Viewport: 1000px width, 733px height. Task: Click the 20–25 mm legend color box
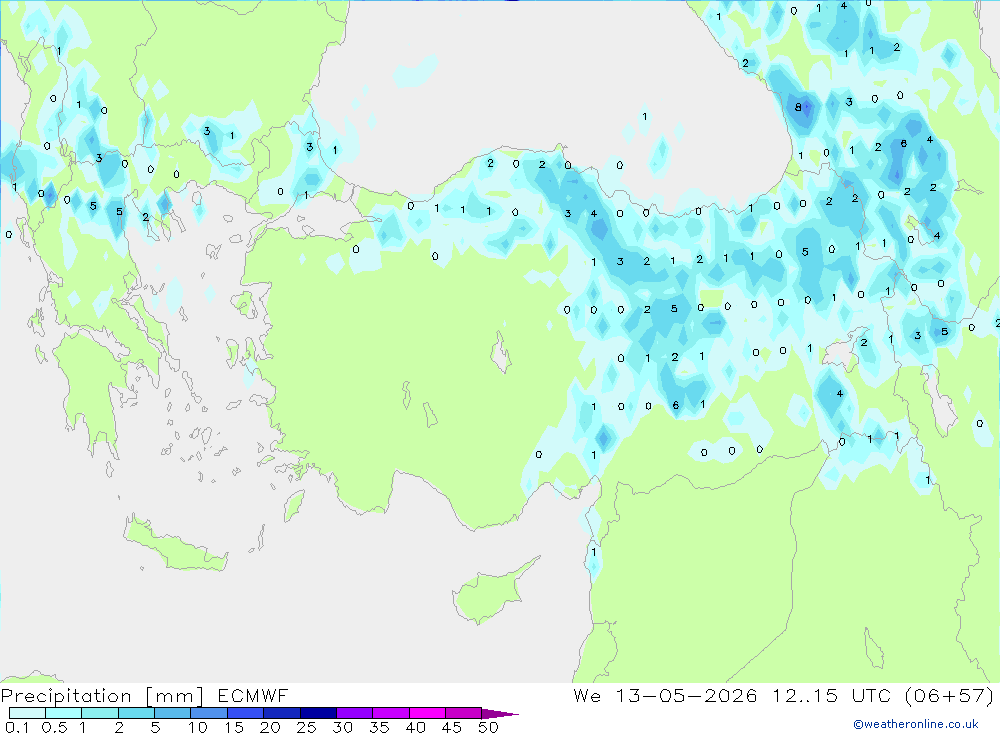[282, 713]
